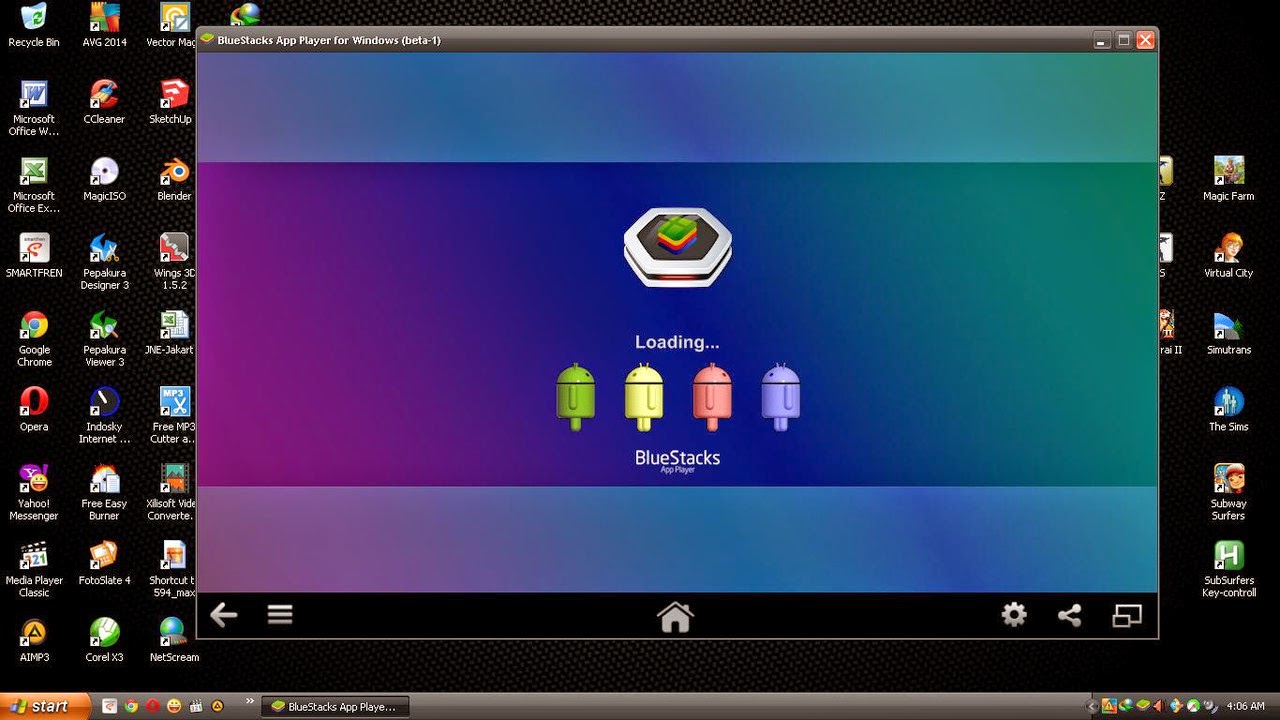Expand hidden system tray icons arrow

point(1091,706)
